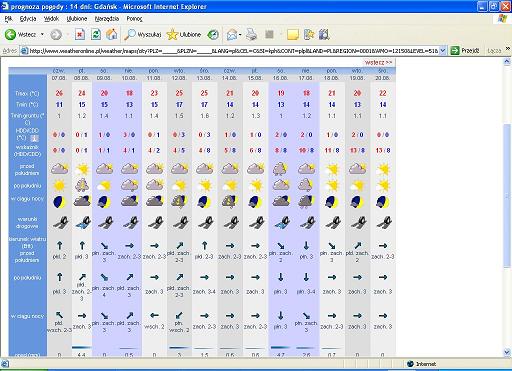The width and height of the screenshot is (512, 371).
Task: Open the Edycja menu
Action: point(28,19)
